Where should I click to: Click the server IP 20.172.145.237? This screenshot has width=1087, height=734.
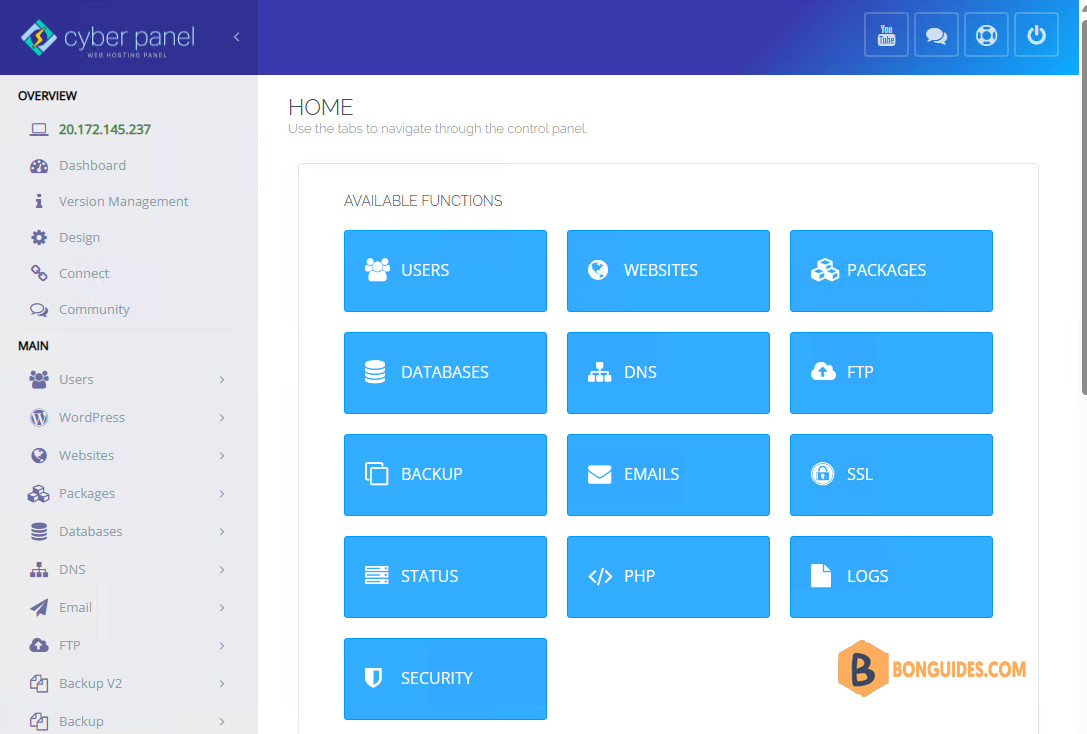(x=105, y=130)
